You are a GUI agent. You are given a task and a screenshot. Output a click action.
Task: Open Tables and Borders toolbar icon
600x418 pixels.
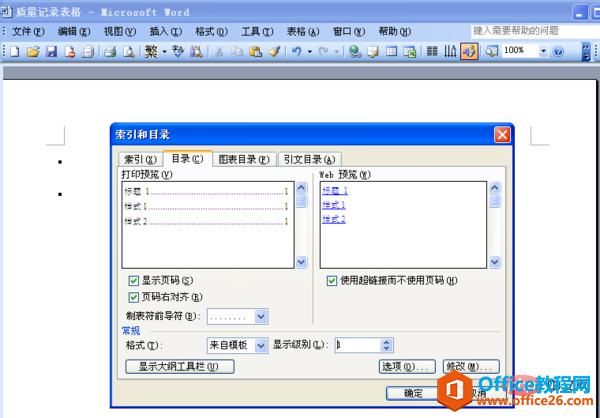373,51
